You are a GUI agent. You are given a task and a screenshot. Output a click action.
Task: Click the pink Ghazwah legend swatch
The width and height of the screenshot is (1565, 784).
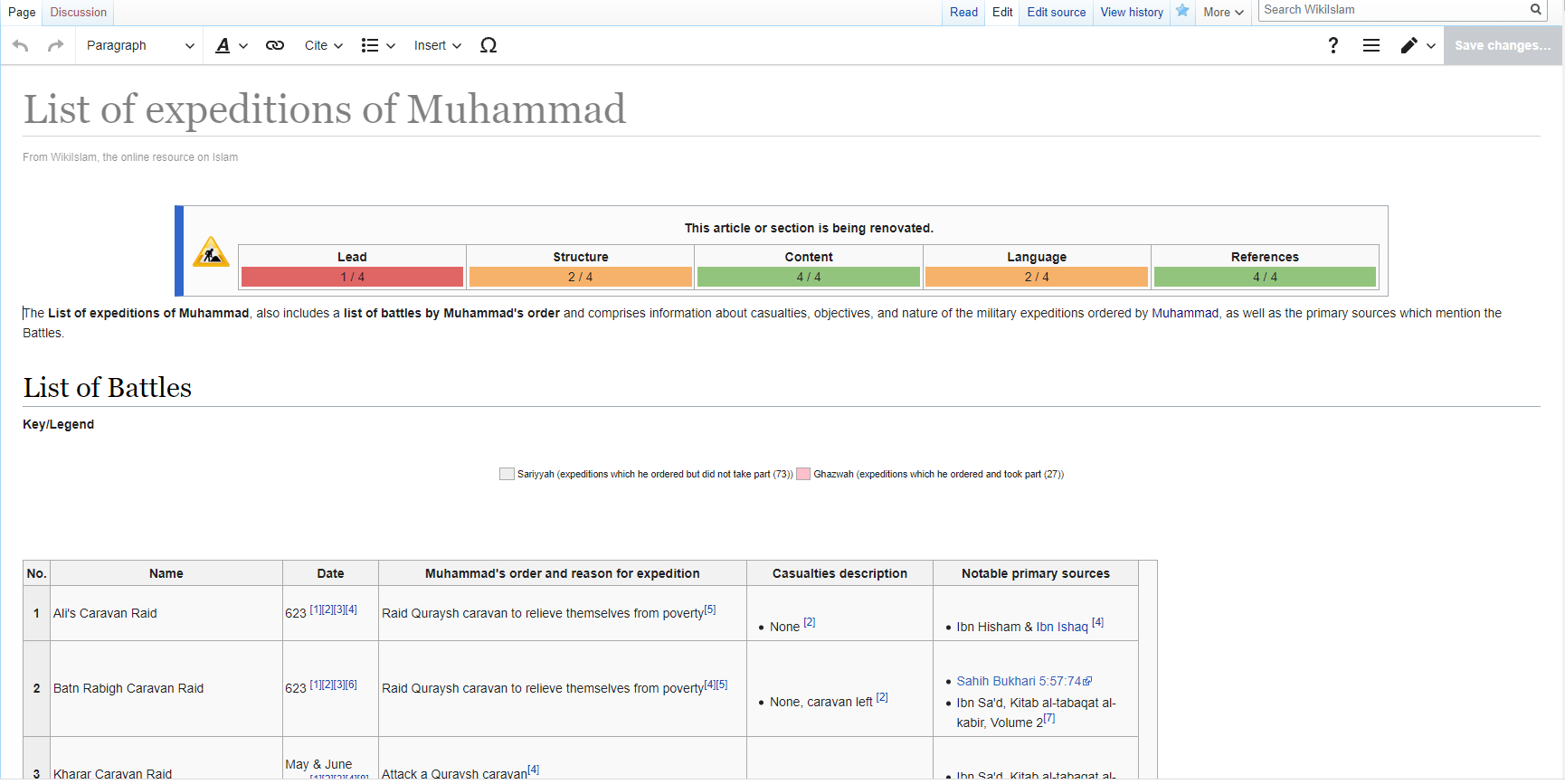802,474
